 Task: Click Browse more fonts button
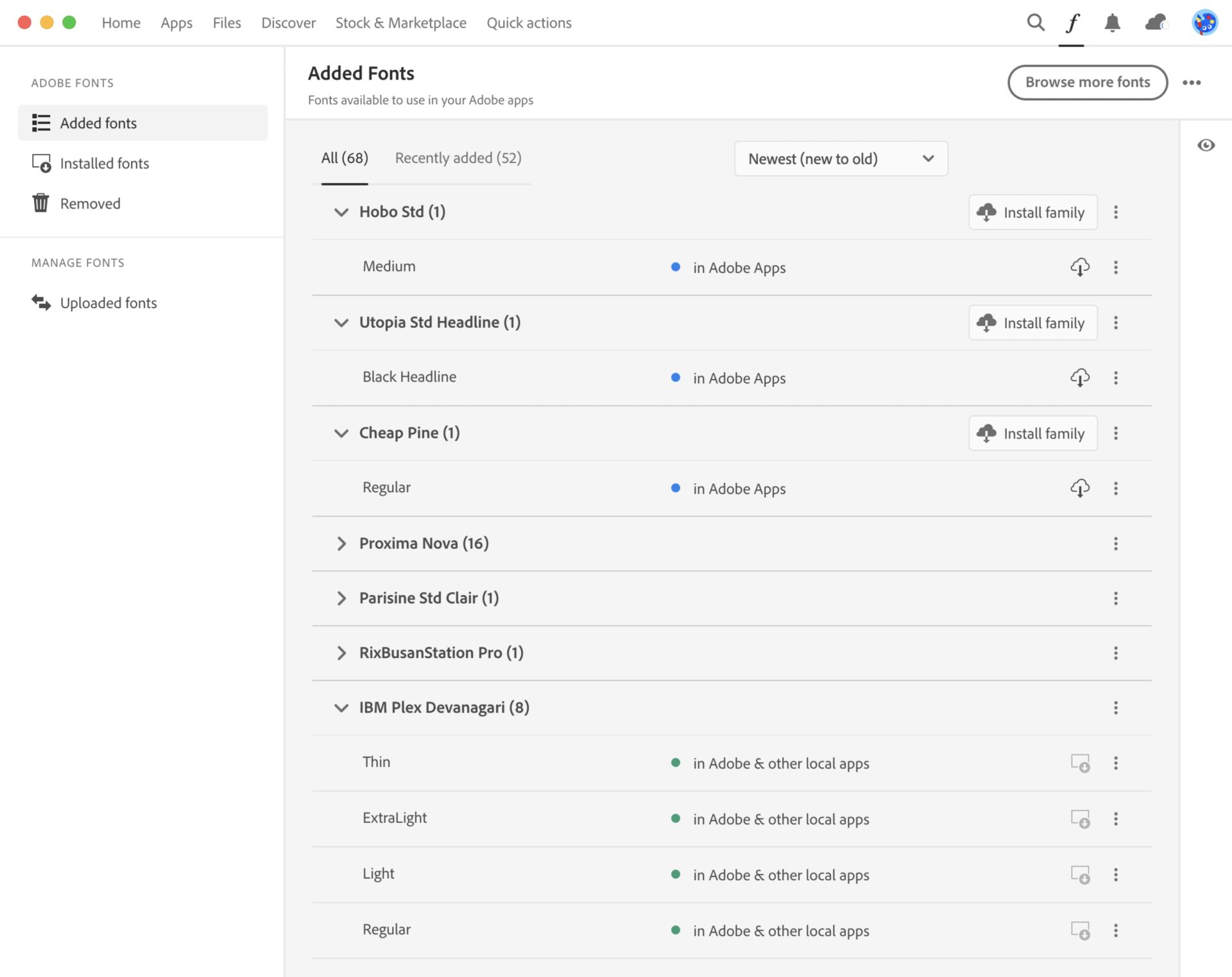click(1087, 82)
